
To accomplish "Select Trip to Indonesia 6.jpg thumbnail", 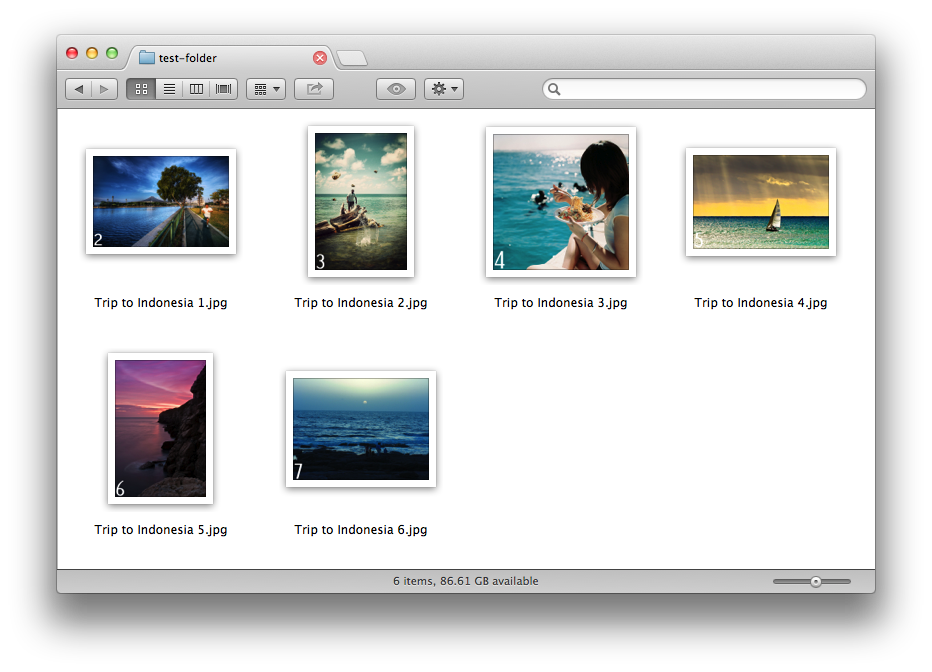I will click(x=361, y=429).
